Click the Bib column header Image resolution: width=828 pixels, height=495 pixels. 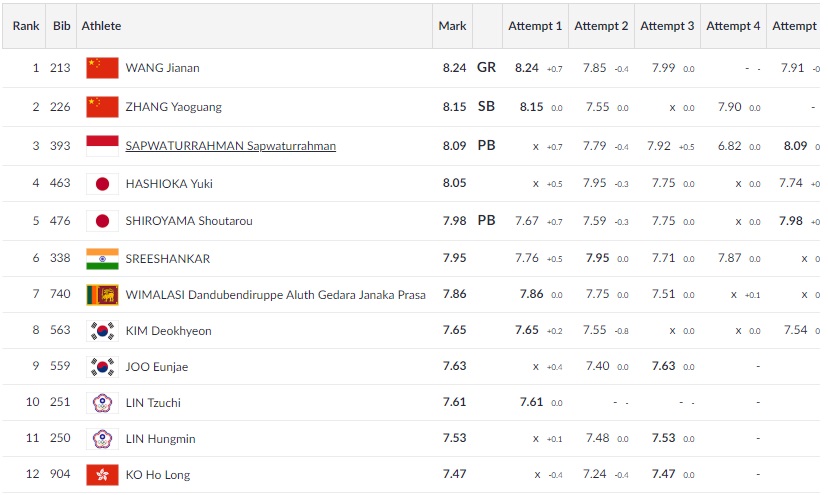point(61,26)
